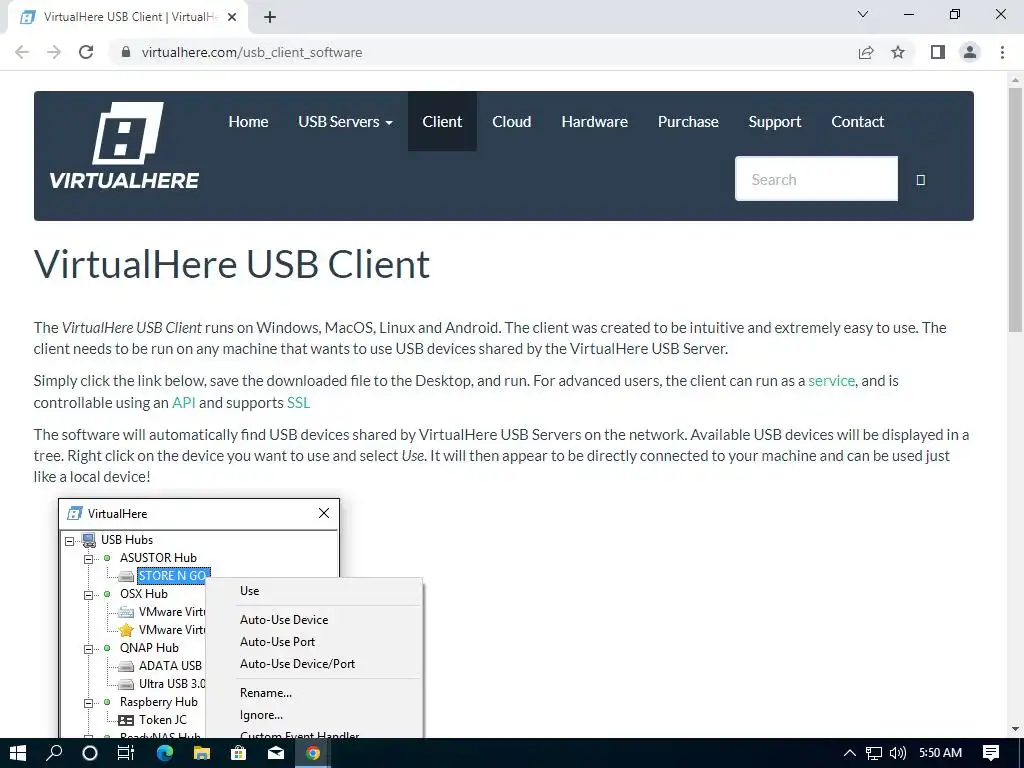Open Microsoft Store taskbar icon
The width and height of the screenshot is (1024, 768).
point(239,753)
